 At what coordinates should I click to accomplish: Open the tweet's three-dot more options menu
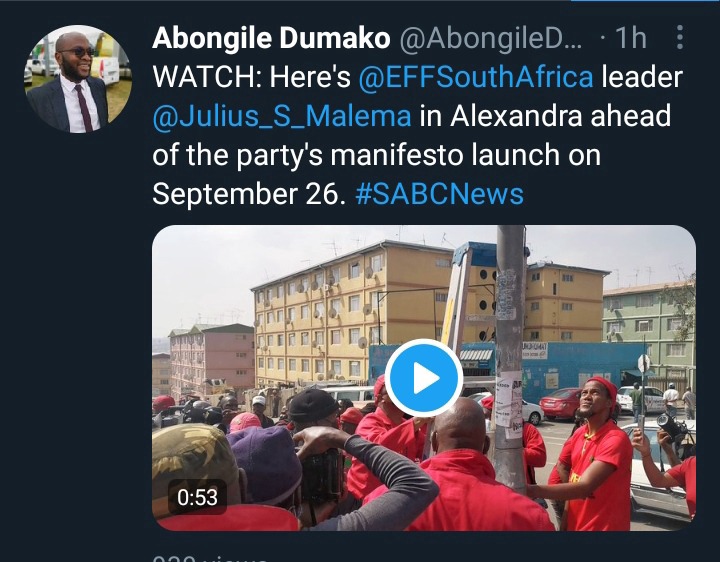[x=680, y=37]
